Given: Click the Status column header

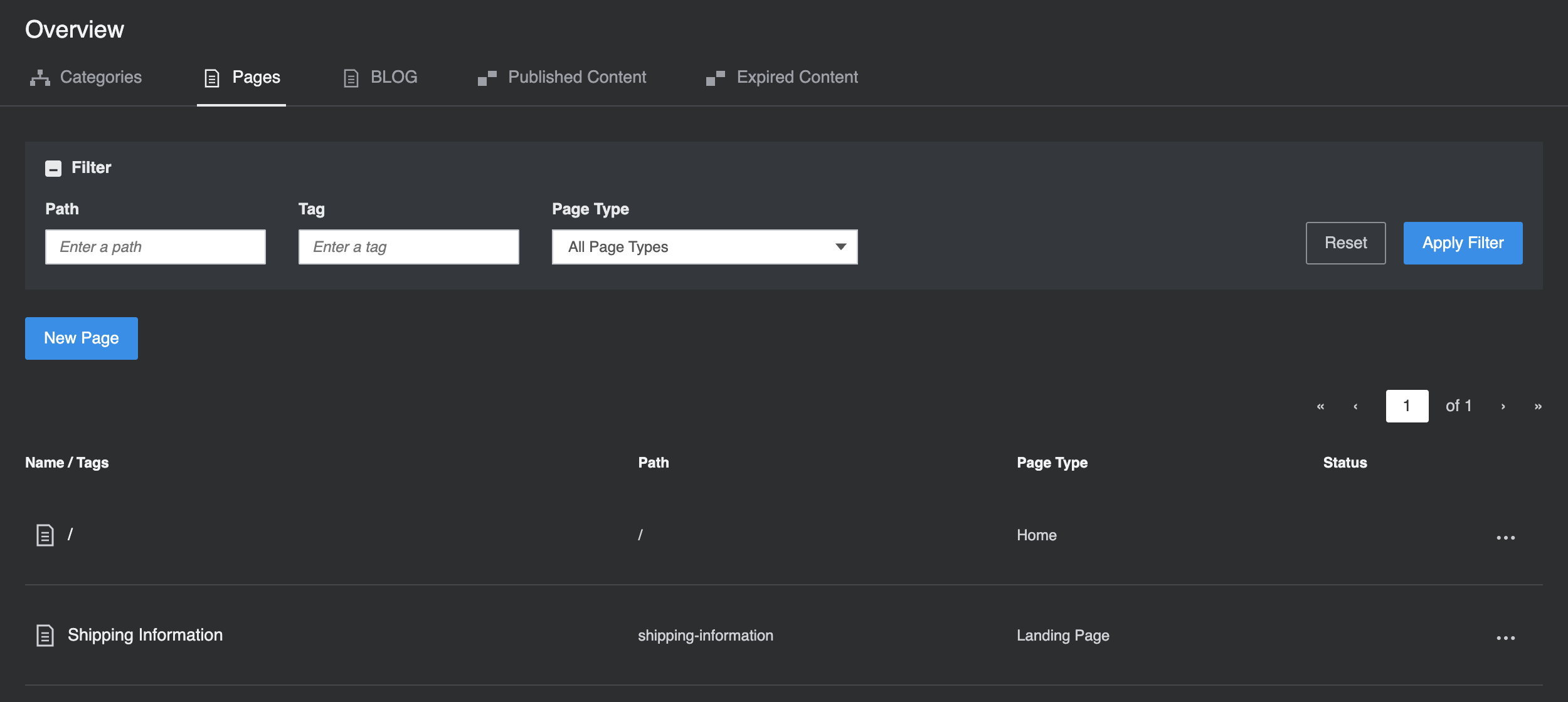Looking at the screenshot, I should click(x=1345, y=463).
